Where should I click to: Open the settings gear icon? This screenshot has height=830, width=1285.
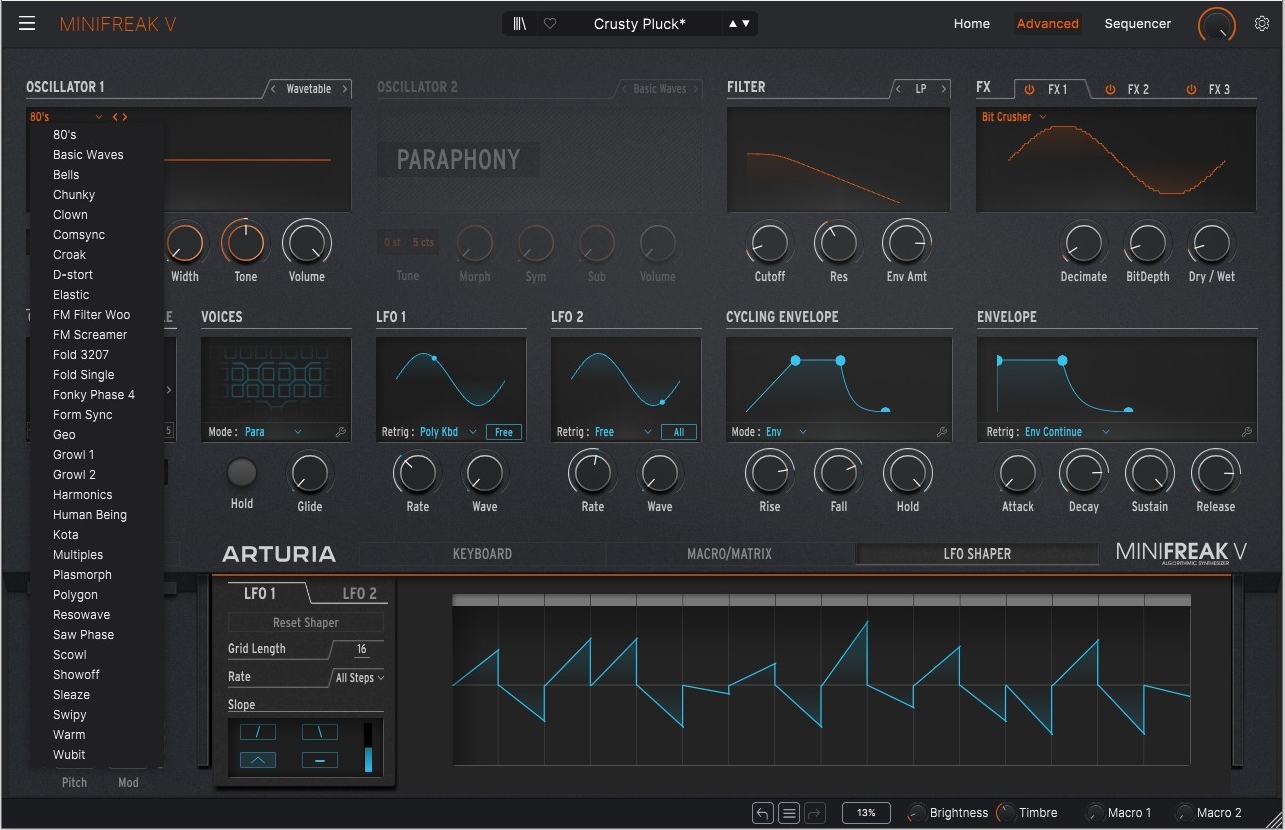click(x=1262, y=24)
